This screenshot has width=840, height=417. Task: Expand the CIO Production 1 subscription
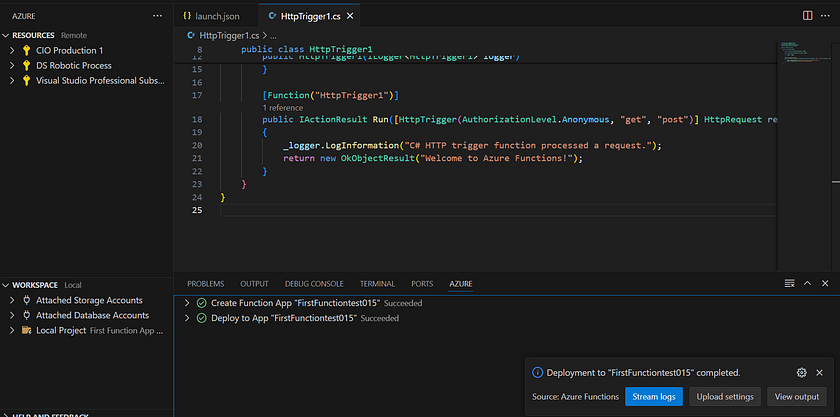[11, 50]
